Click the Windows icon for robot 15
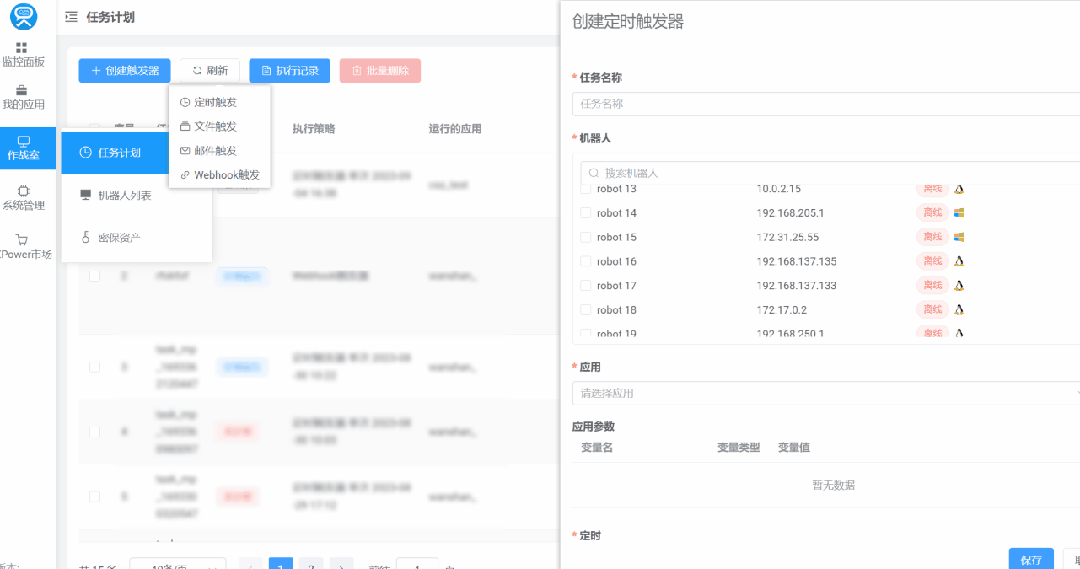Image resolution: width=1080 pixels, height=569 pixels. (x=959, y=237)
